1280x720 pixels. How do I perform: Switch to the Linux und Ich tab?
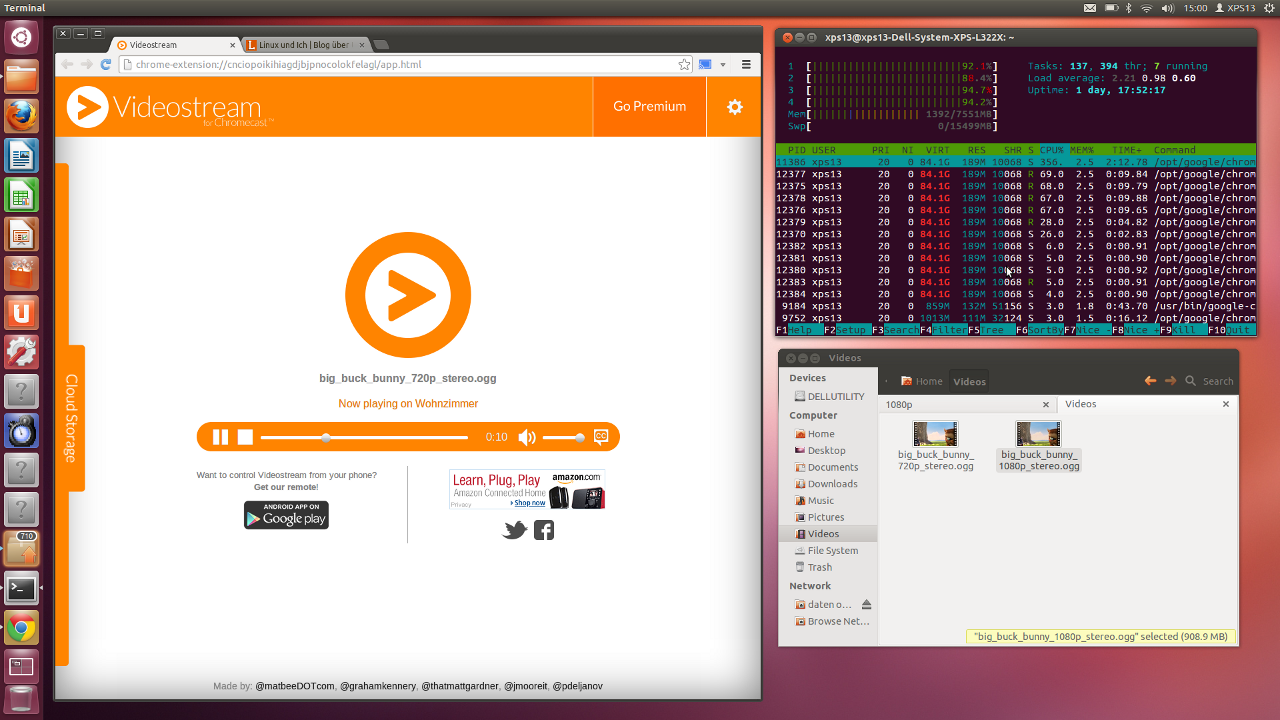click(x=305, y=45)
